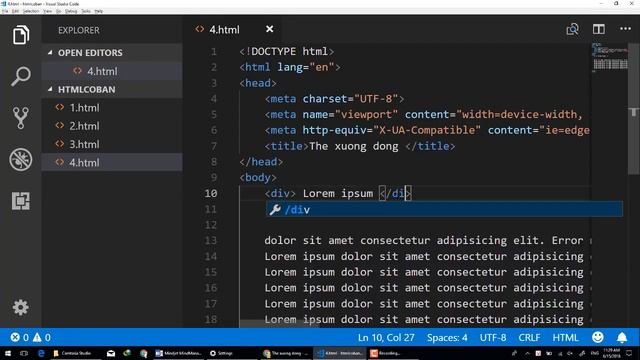Change indentation via Spaces: 4
The width and height of the screenshot is (640, 360).
pos(447,338)
